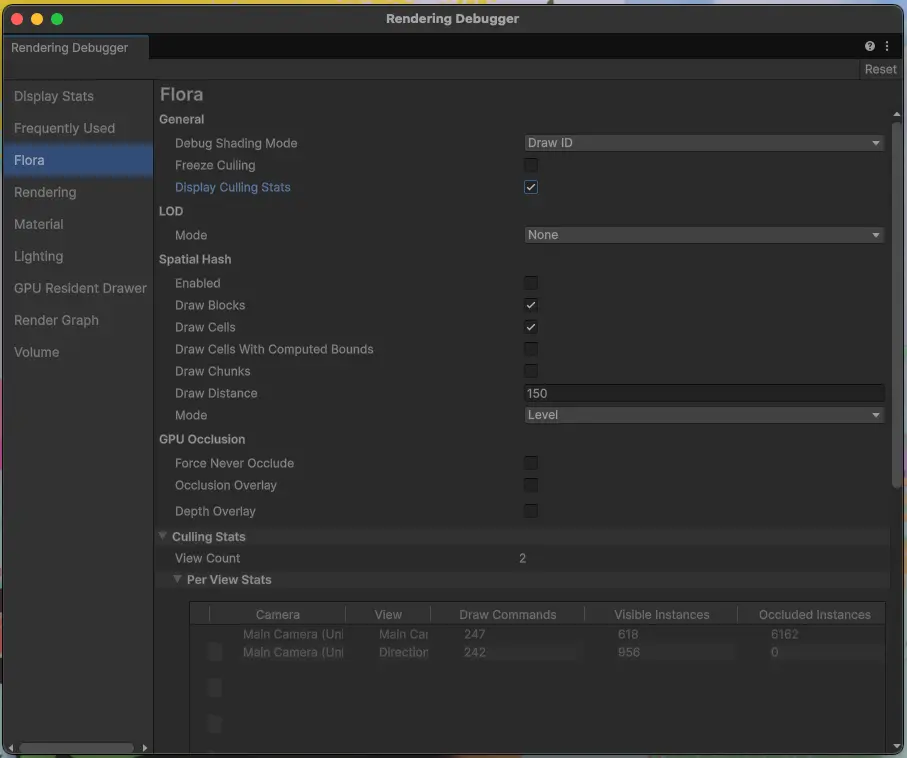
Task: Click the Camera column header
Action: tap(278, 615)
